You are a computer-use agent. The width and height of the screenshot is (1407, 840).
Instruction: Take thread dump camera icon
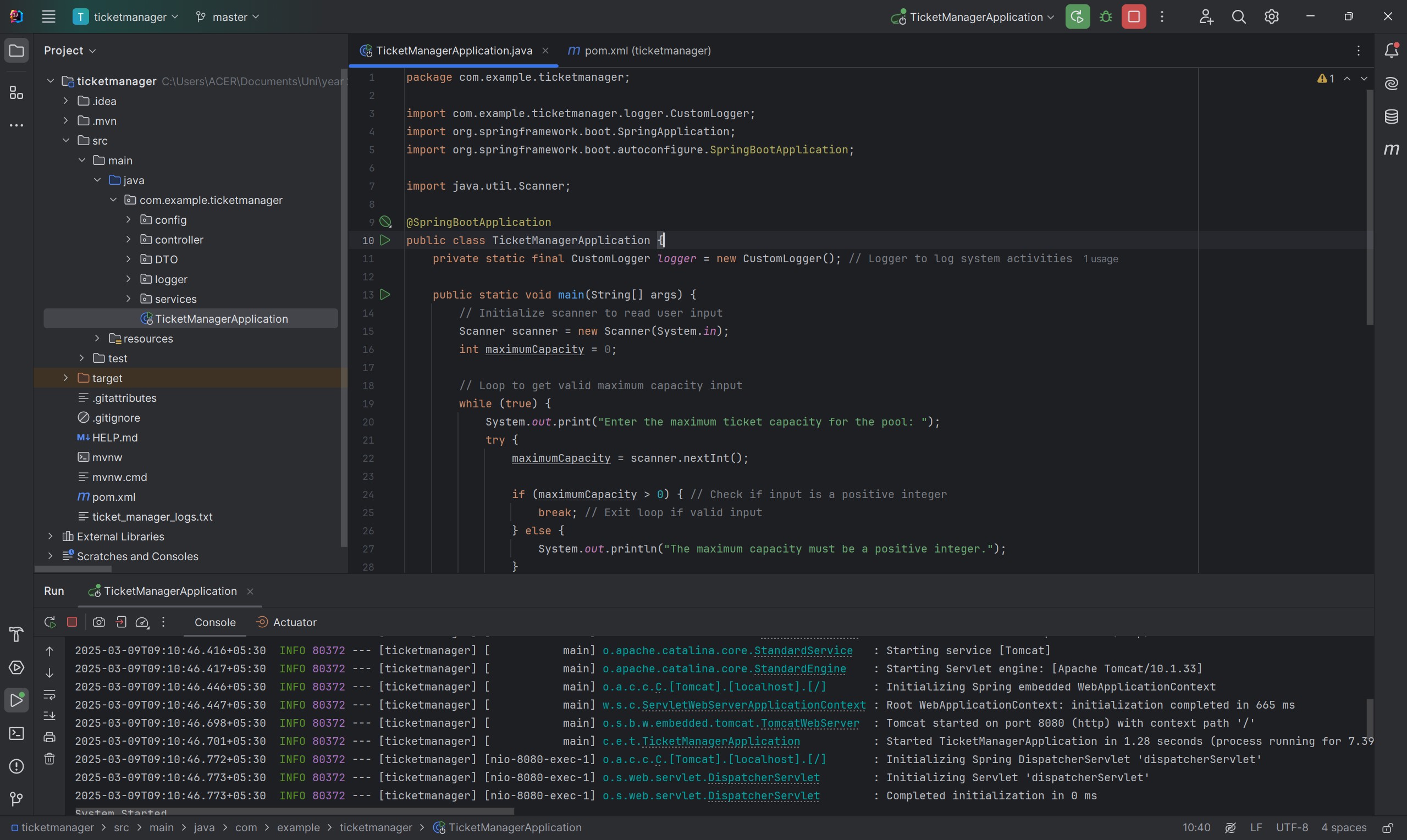pos(99,622)
